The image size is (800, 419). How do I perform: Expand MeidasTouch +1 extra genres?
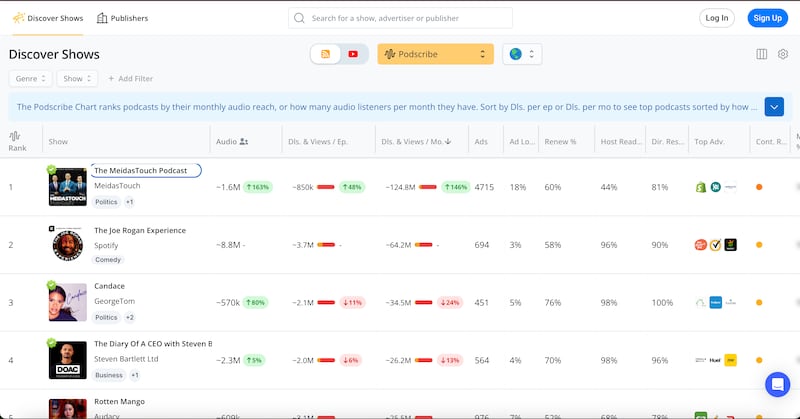[x=130, y=202]
